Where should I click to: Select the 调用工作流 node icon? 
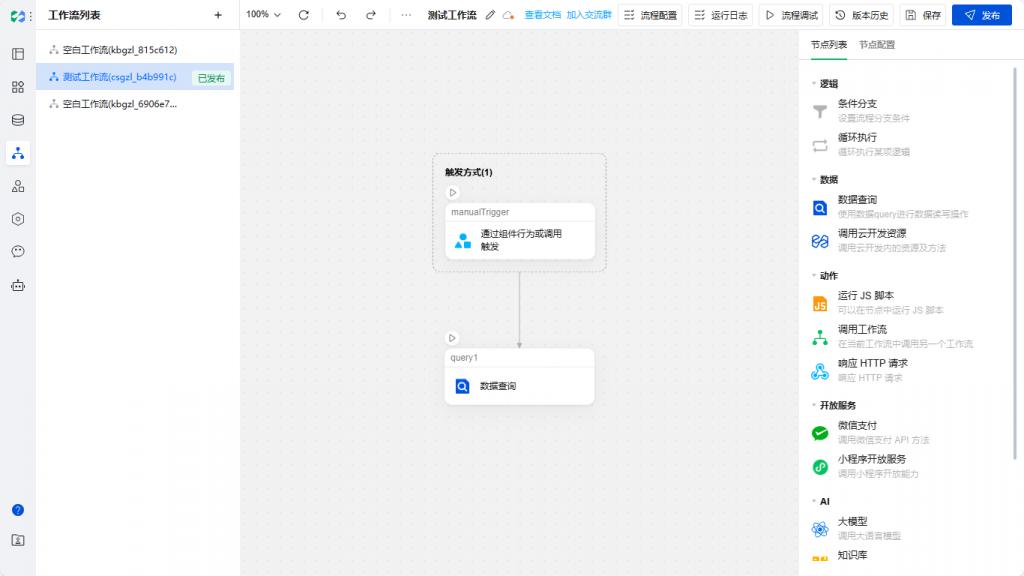tap(820, 338)
